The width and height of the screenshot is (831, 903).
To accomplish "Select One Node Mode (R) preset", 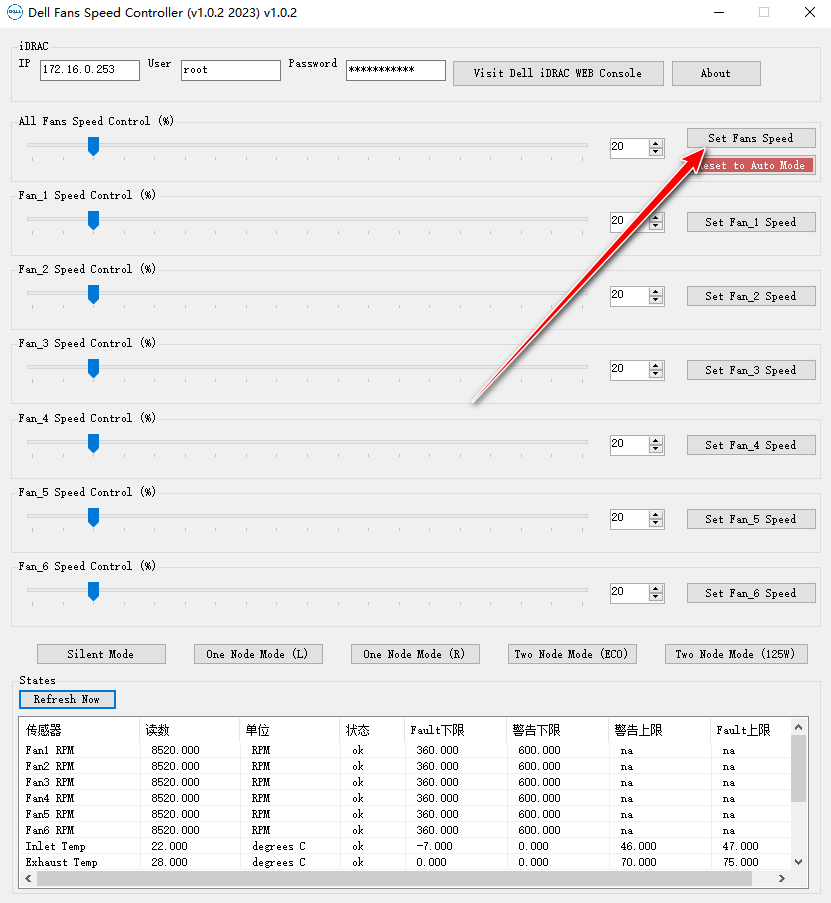I will (415, 654).
